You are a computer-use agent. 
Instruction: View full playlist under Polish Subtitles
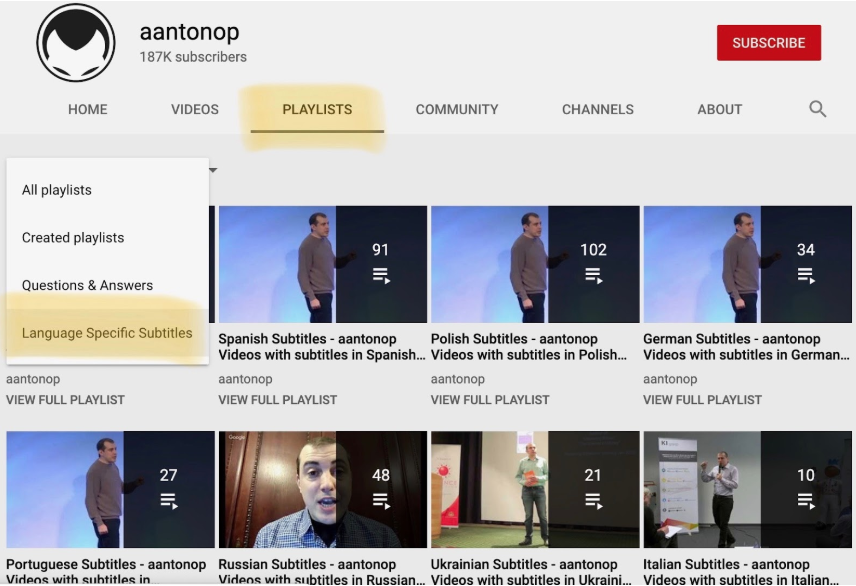490,400
